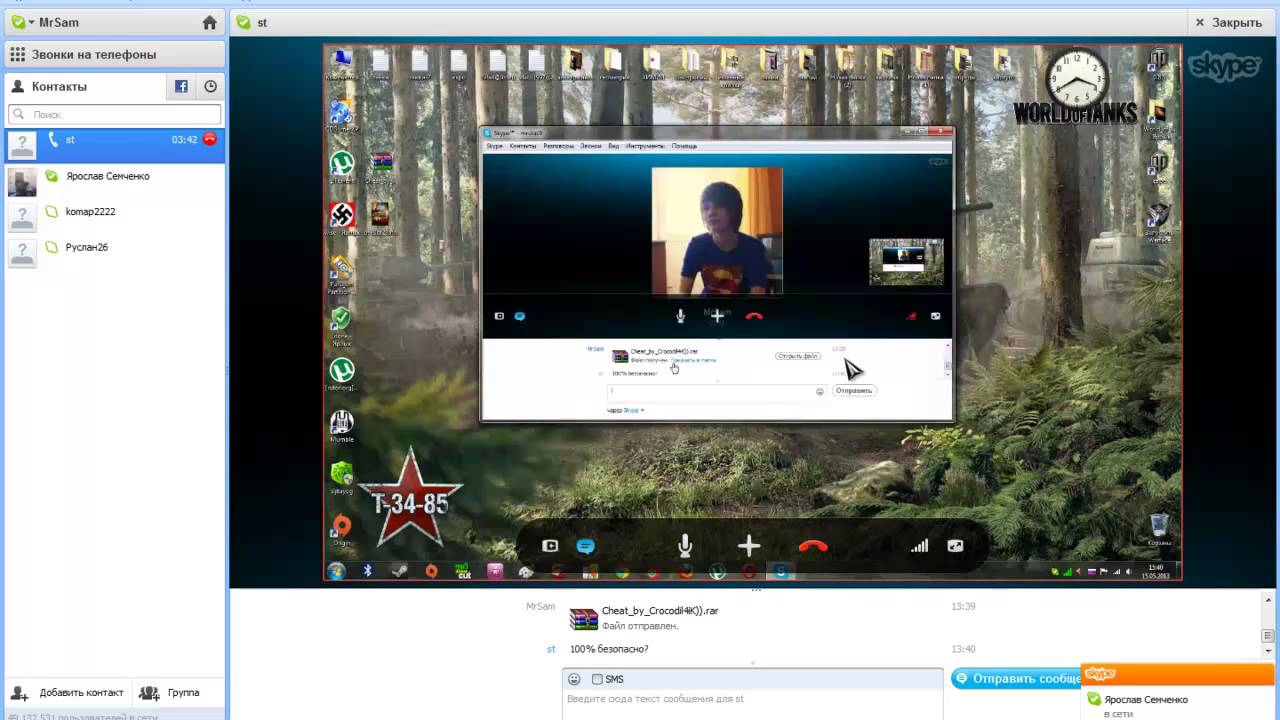Open Корзина recycle bin on shared desktop
Viewport: 1280px width, 720px height.
pyautogui.click(x=1159, y=528)
